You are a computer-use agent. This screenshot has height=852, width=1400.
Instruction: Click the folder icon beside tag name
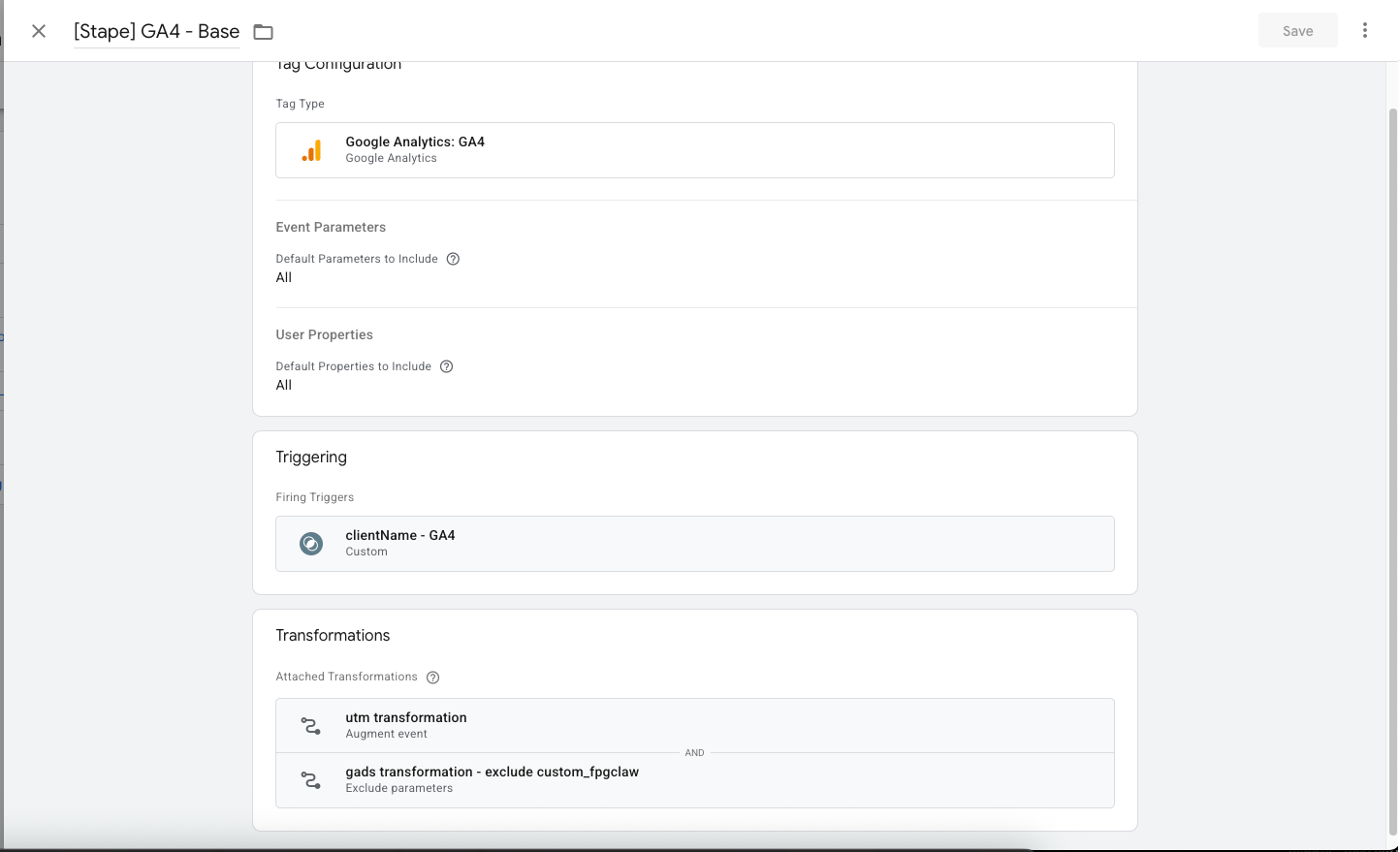263,32
